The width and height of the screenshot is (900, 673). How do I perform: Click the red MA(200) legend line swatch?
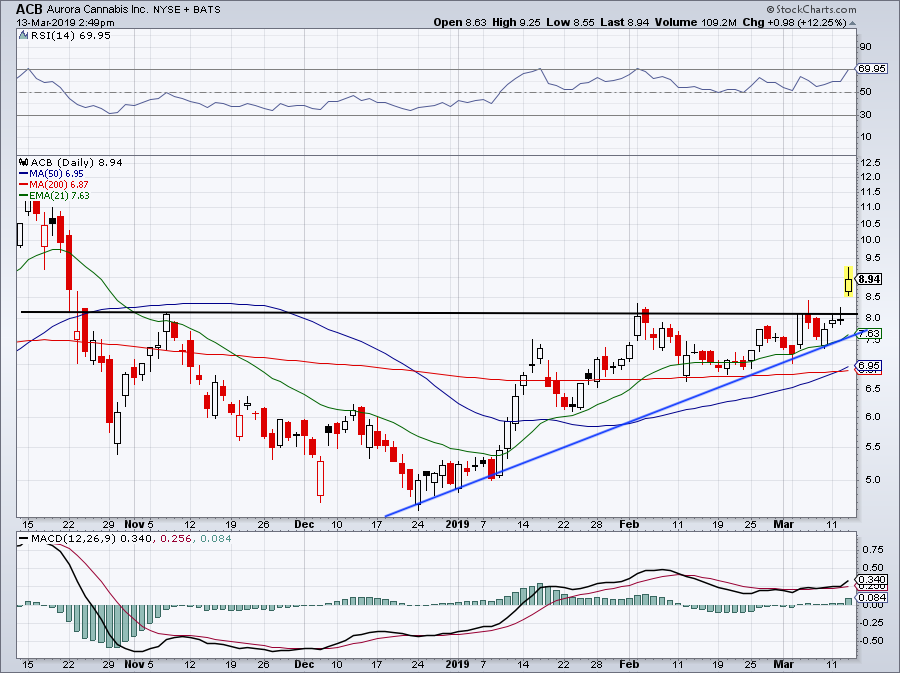24,185
